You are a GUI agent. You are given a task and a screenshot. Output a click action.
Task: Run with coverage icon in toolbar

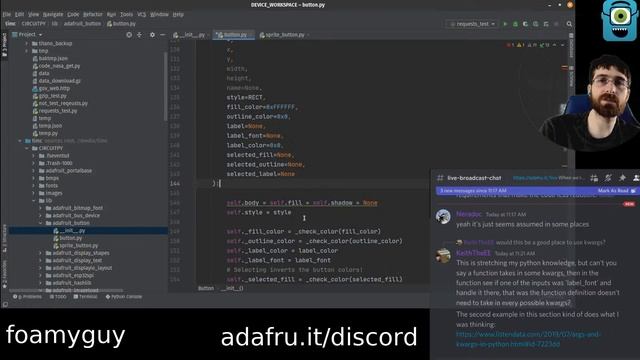(x=525, y=24)
